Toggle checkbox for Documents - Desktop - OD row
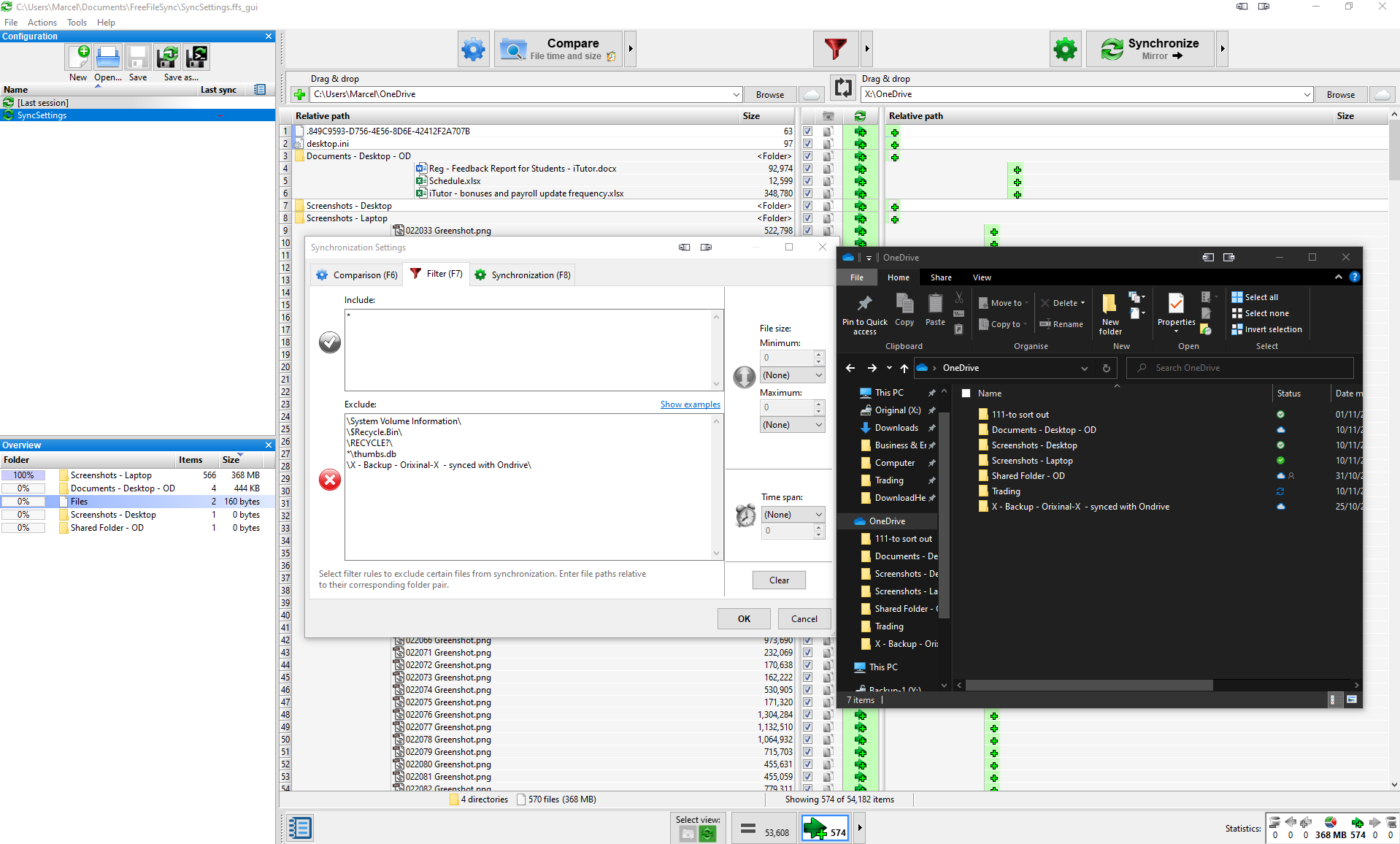Image resolution: width=1400 pixels, height=844 pixels. pos(807,156)
